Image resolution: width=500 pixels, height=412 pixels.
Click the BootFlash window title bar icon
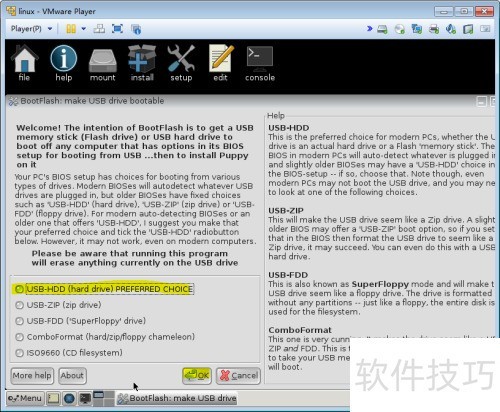(x=13, y=101)
